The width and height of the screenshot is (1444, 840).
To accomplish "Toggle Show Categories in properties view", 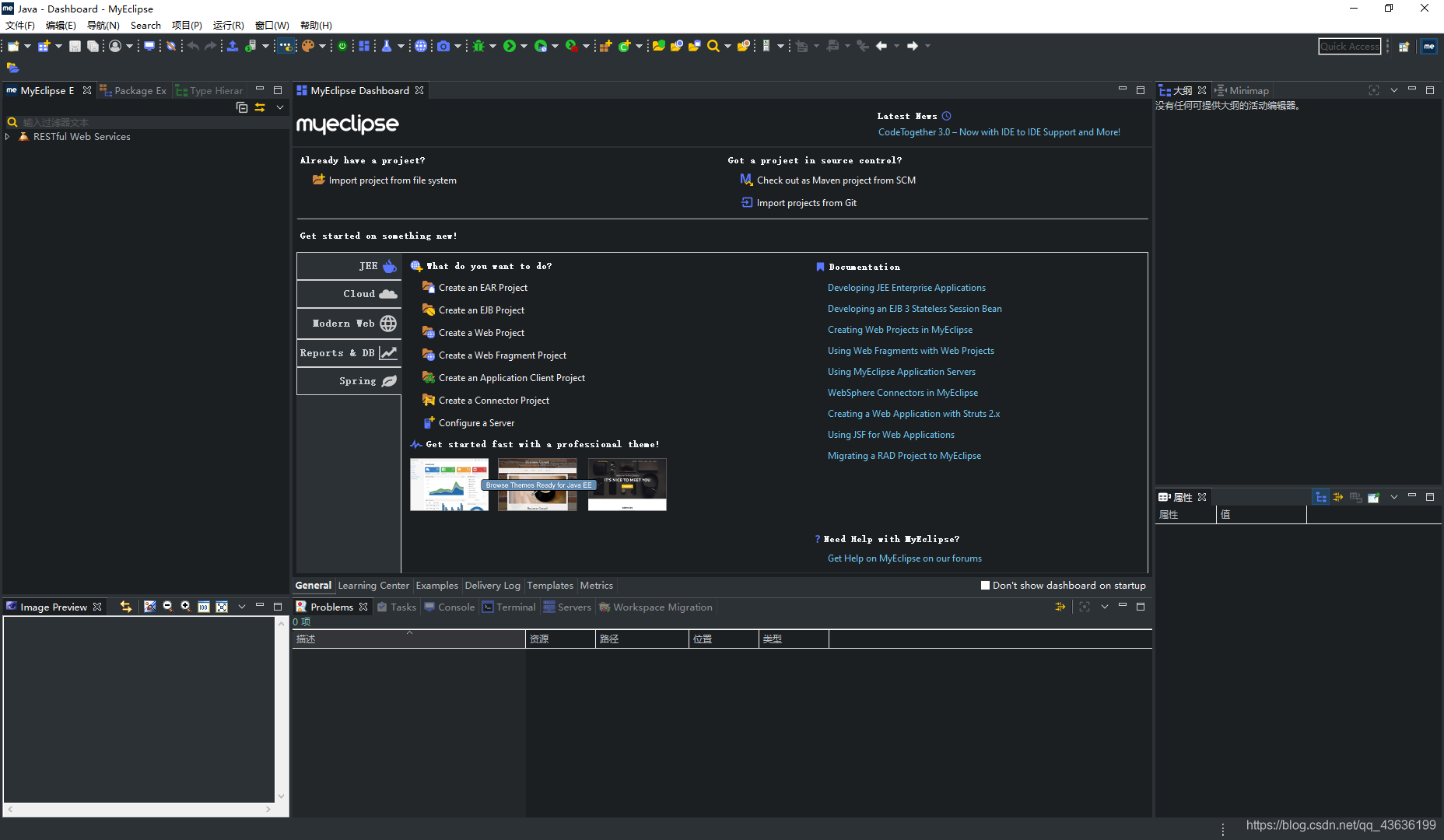I will [x=1321, y=497].
